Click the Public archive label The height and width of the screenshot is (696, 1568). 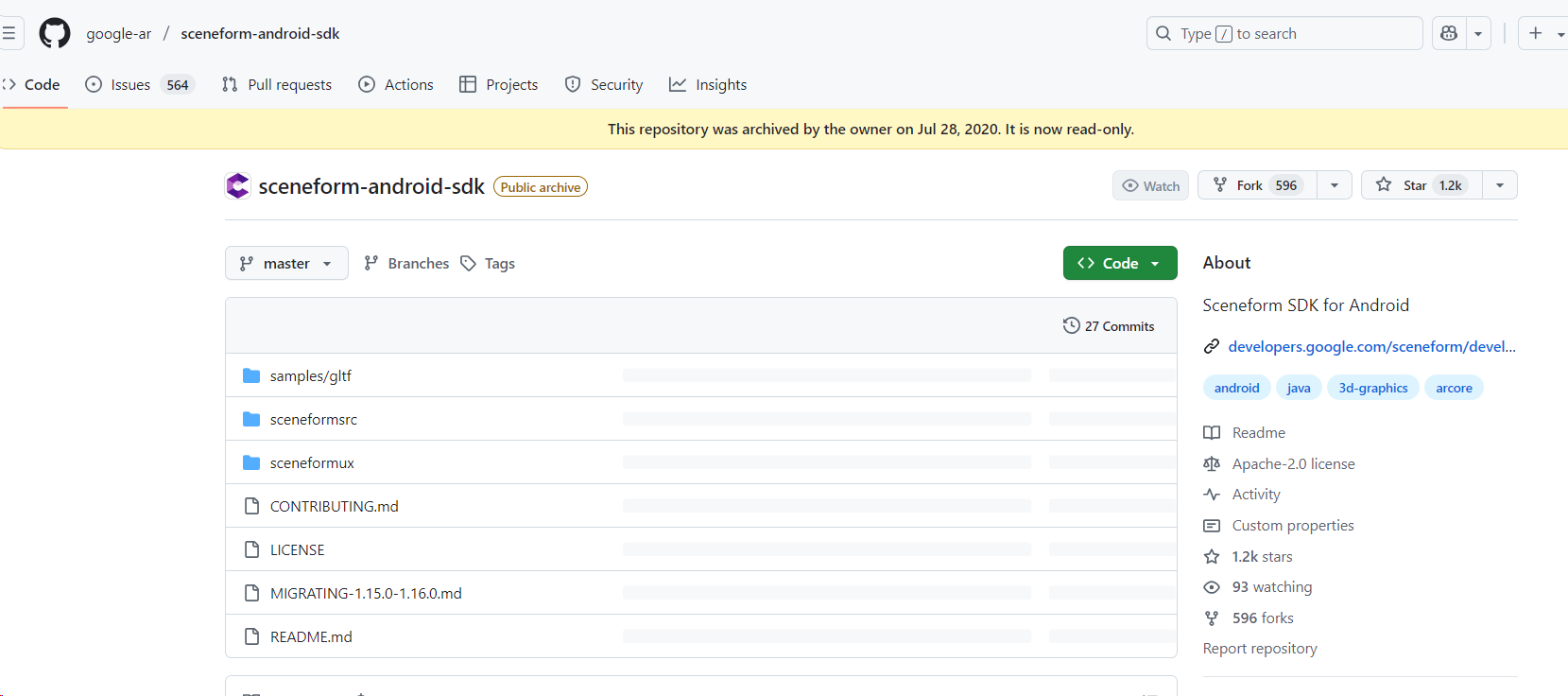[541, 186]
